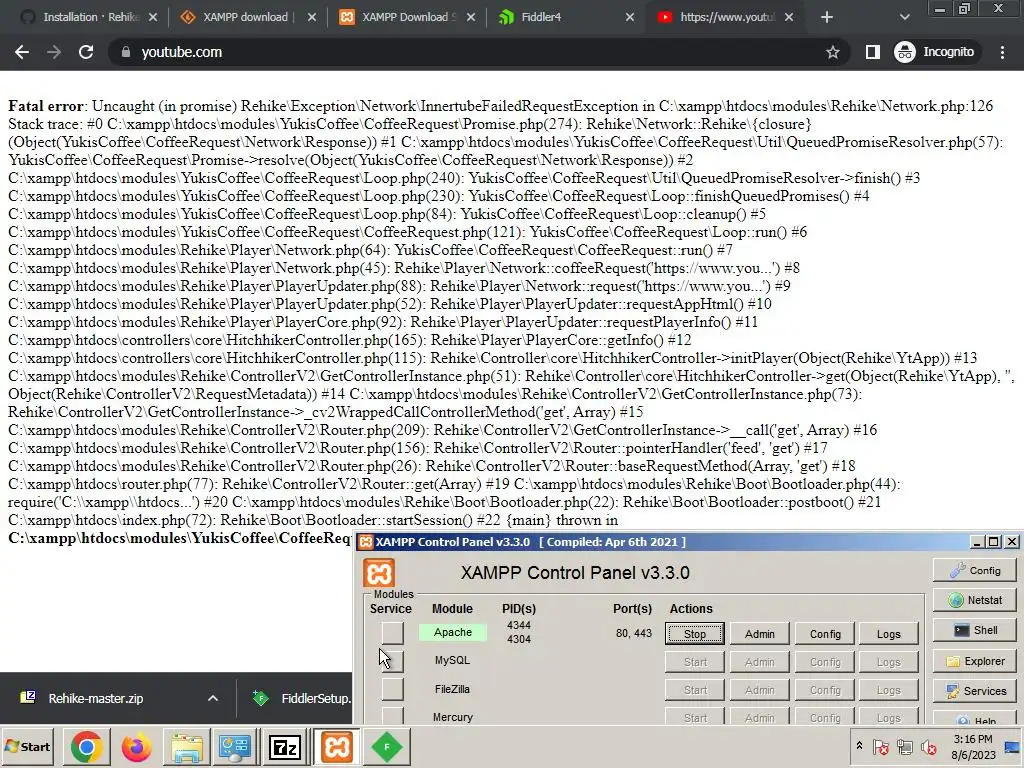Show hidden system tray icons
The height and width of the screenshot is (768, 1024).
[x=859, y=746]
